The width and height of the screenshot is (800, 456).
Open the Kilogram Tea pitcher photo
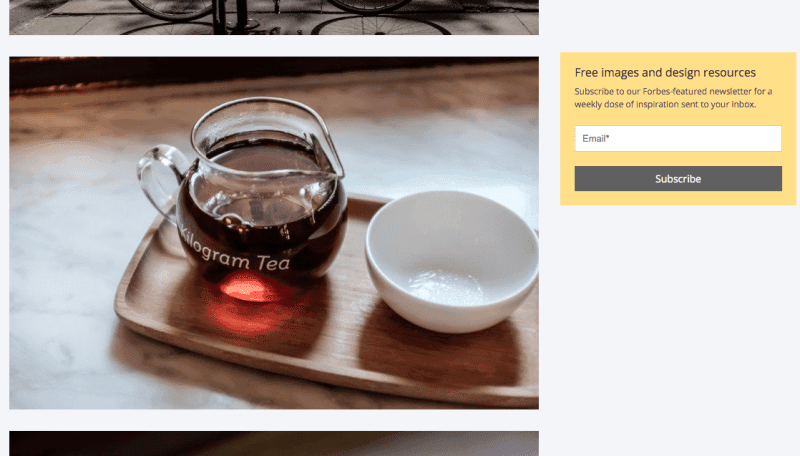coord(274,233)
